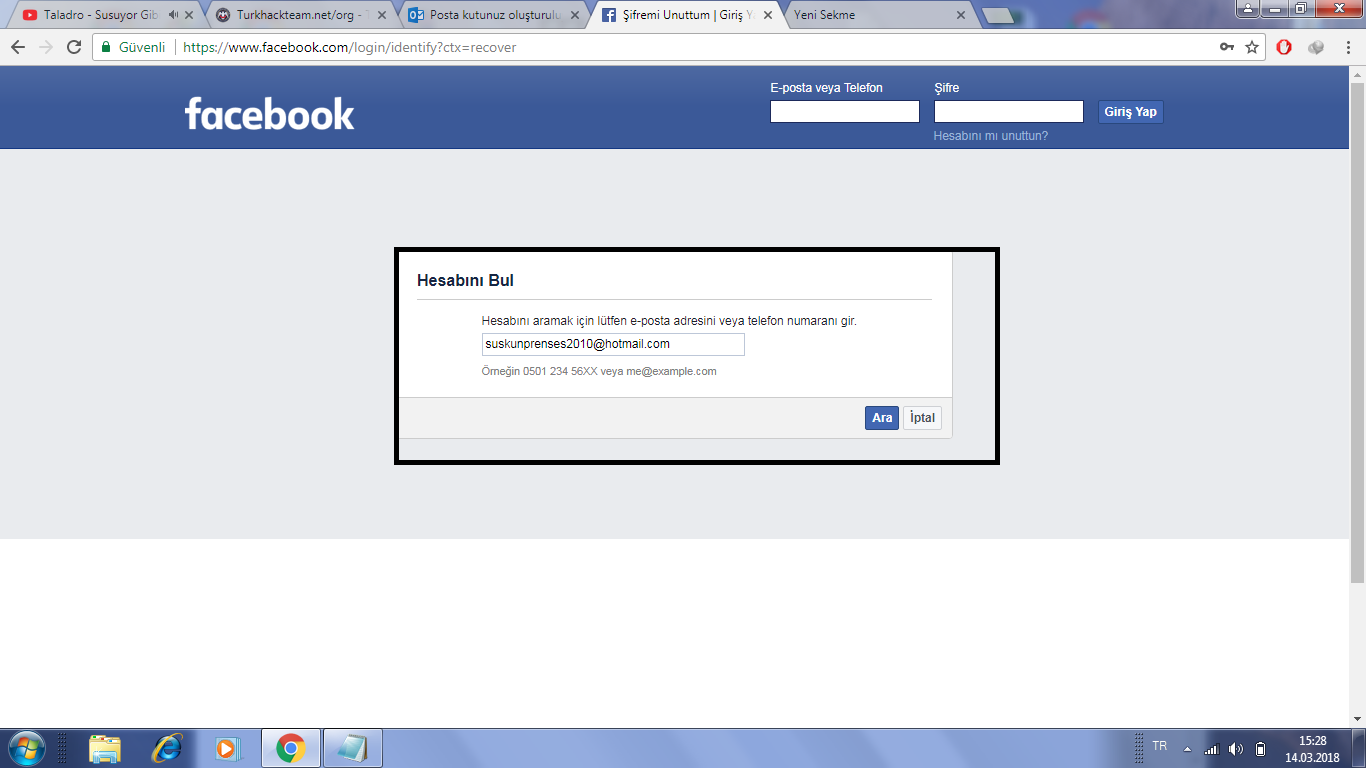This screenshot has width=1366, height=768.
Task: Click Hesabını mı unuttun? link
Action: coord(991,136)
